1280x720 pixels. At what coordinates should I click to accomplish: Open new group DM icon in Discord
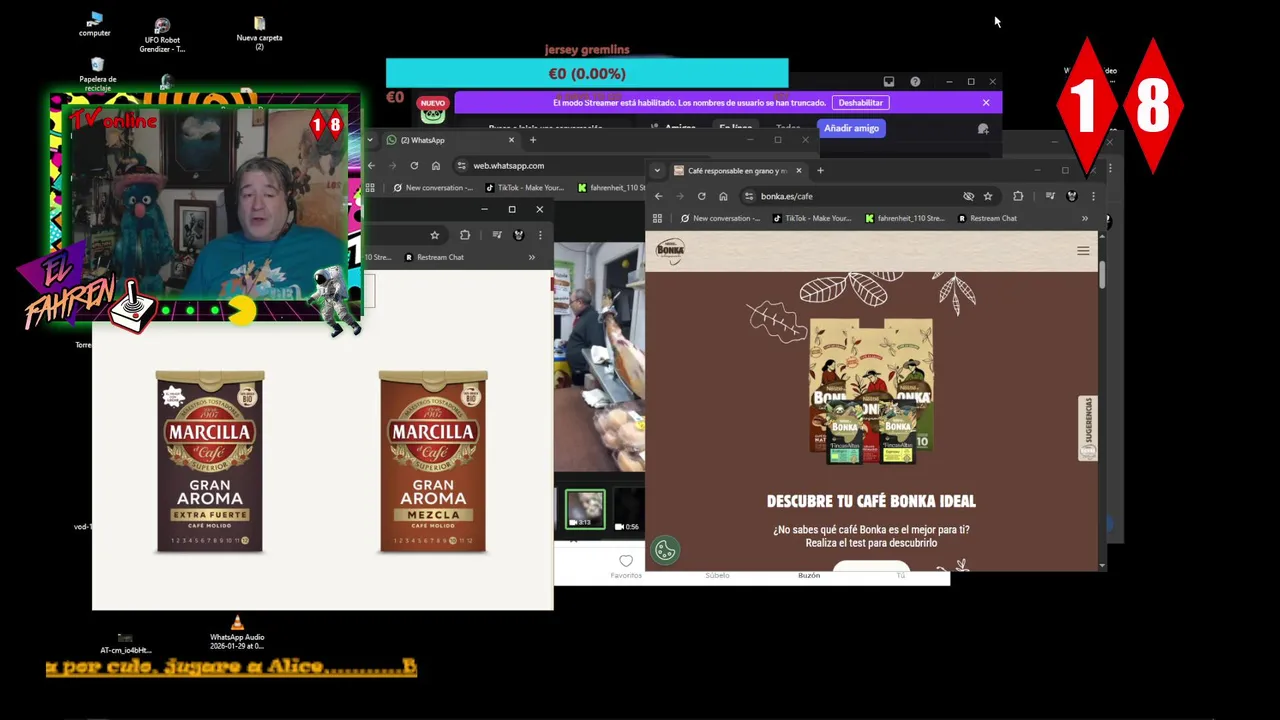click(983, 128)
